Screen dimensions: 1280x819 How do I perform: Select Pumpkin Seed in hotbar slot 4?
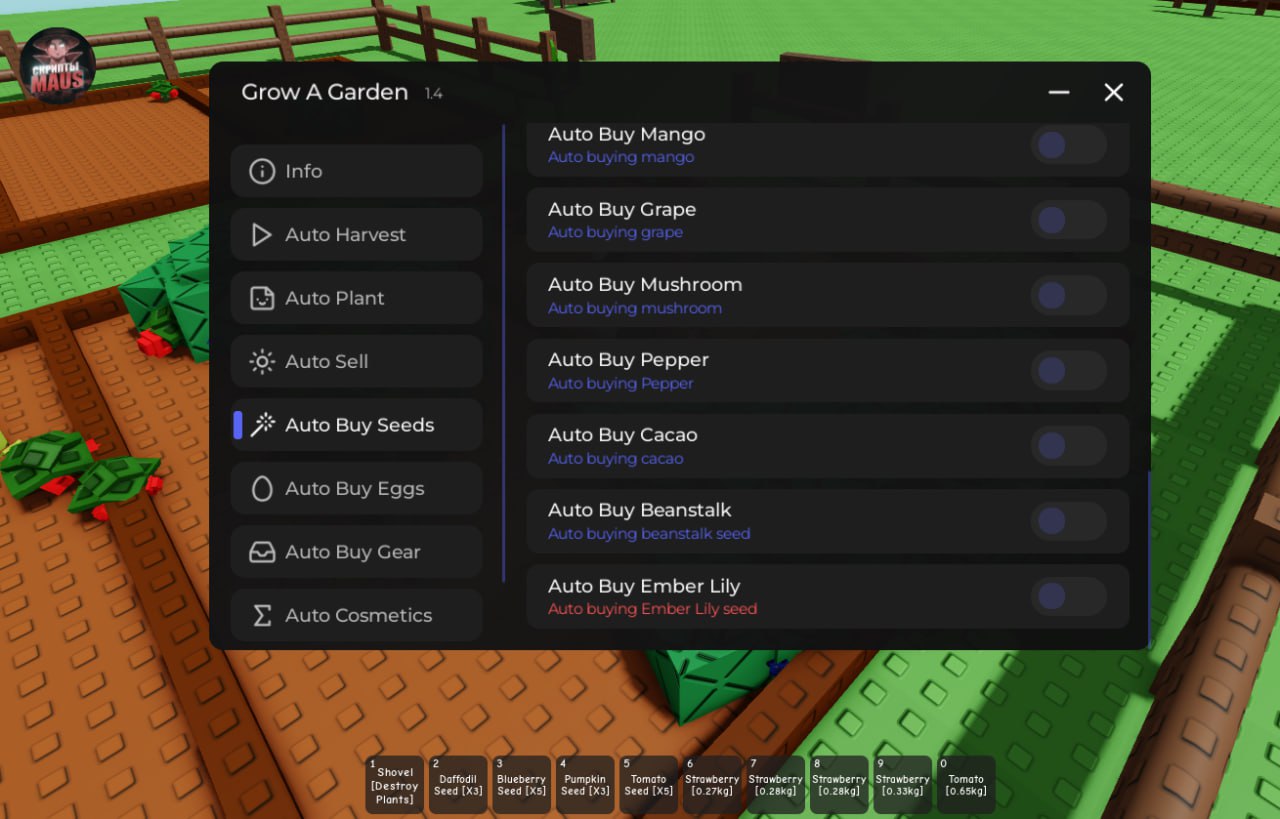coord(585,785)
